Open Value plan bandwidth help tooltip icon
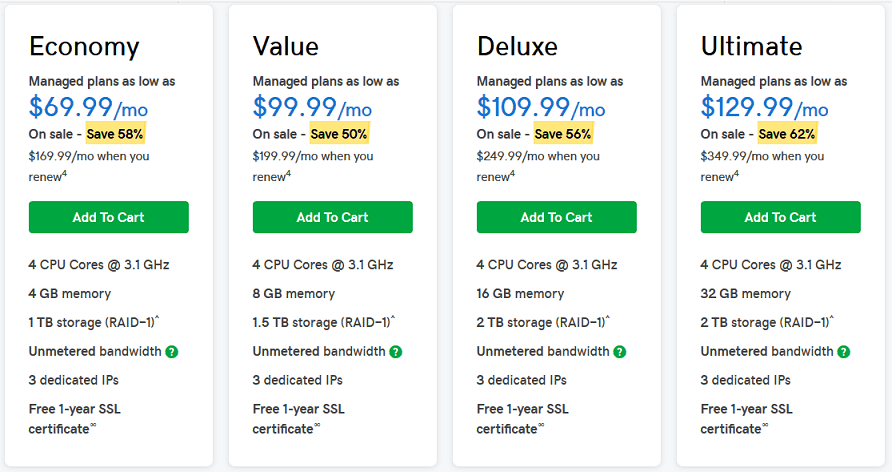Viewport: 892px width, 472px height. pyautogui.click(x=396, y=352)
